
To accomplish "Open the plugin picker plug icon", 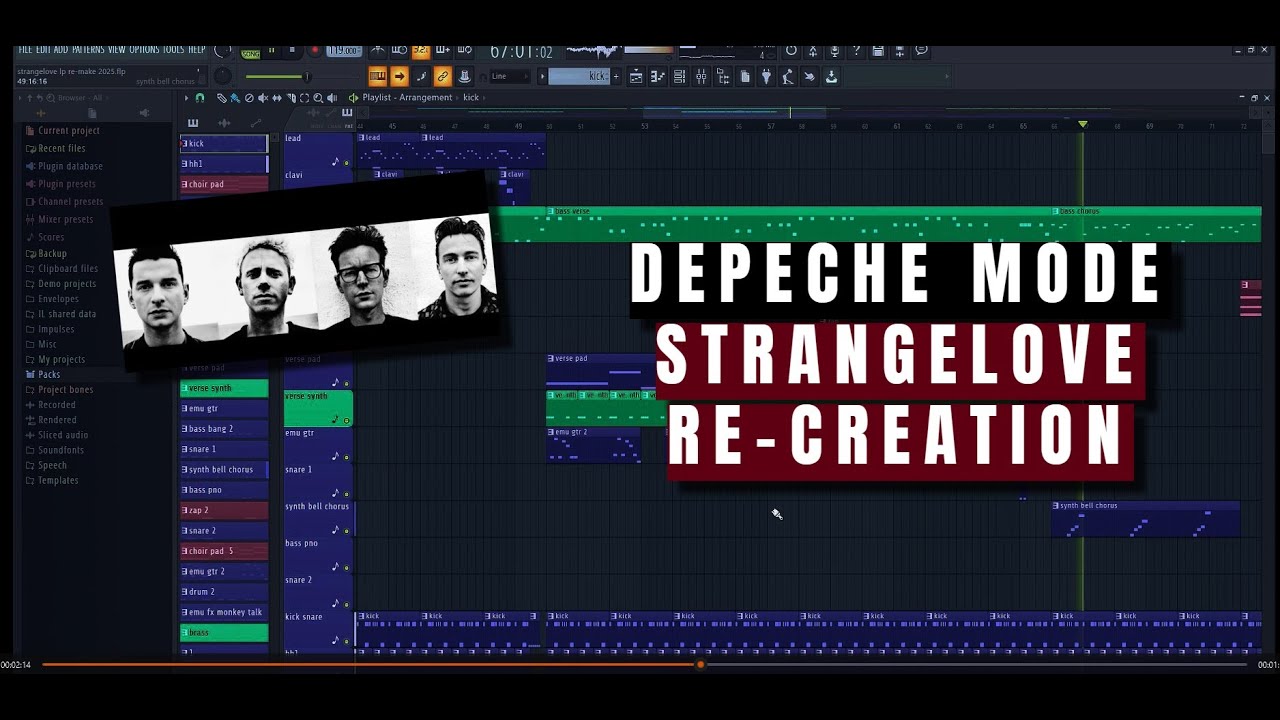I will tap(766, 76).
